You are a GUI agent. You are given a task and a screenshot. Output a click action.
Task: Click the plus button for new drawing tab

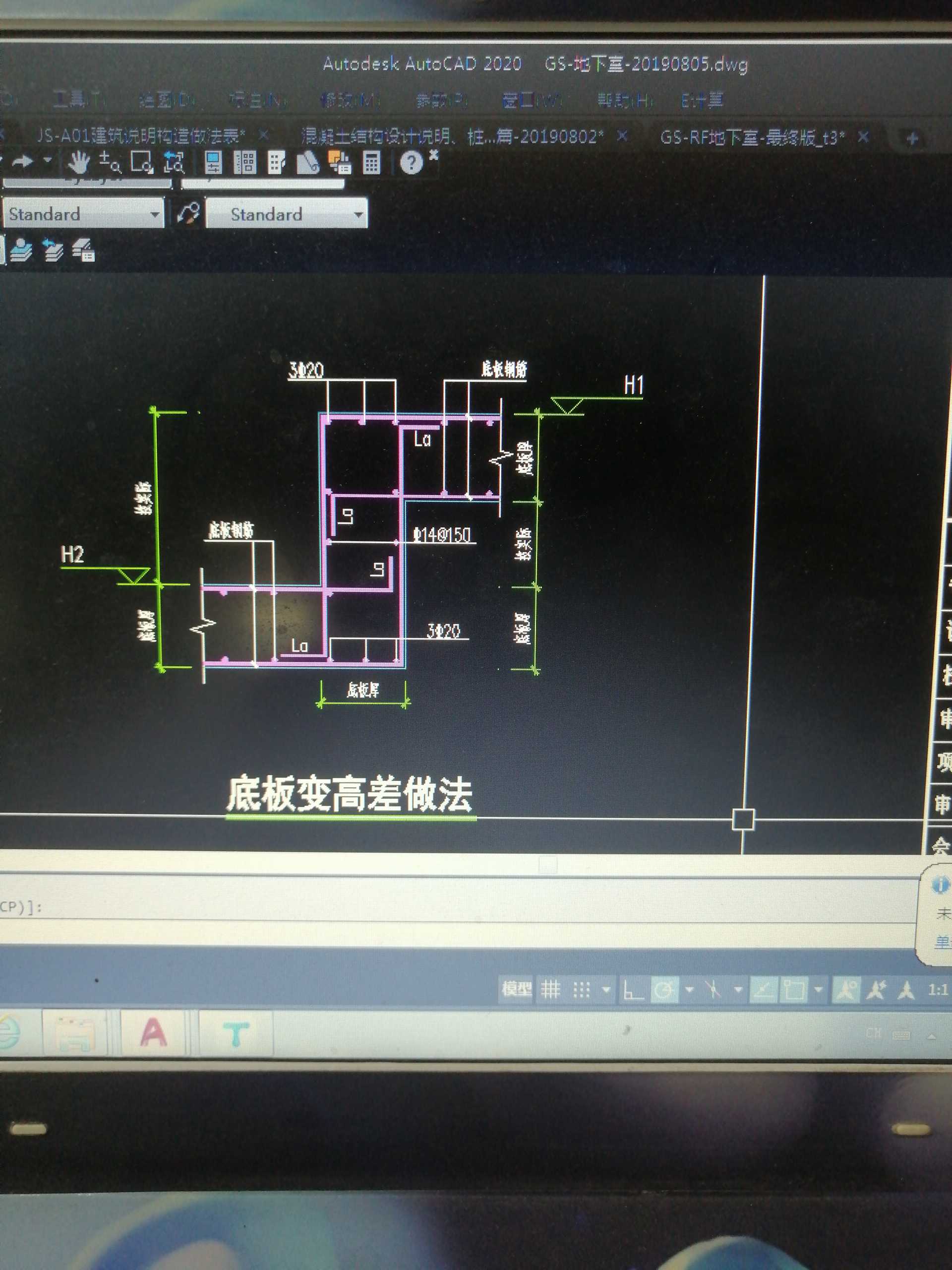tap(912, 138)
